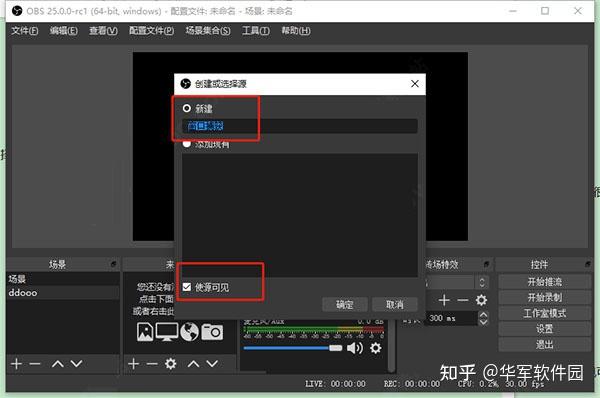Click the new source name text field
600x398 pixels.
tap(300, 126)
